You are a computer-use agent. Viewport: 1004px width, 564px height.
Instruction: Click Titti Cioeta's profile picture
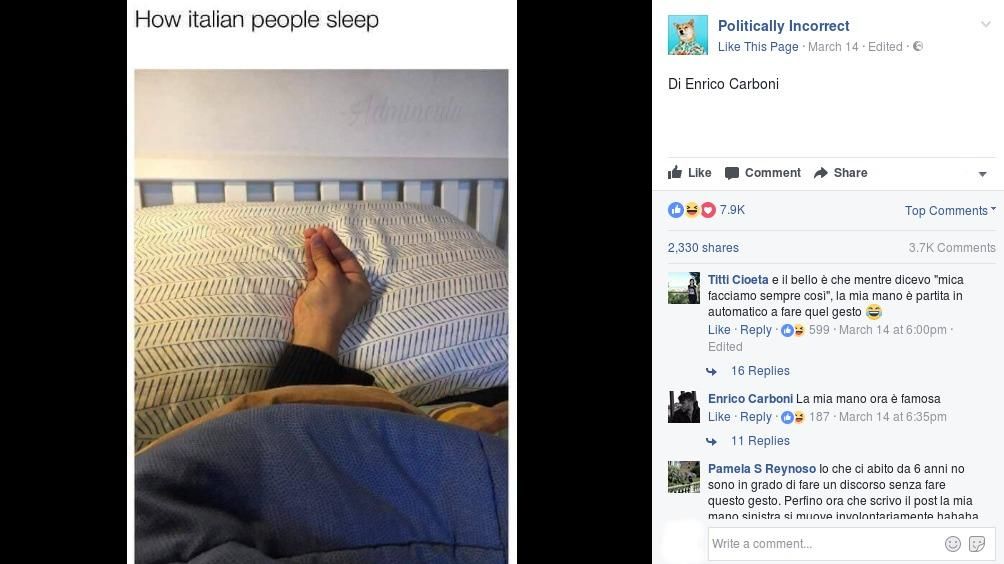click(684, 288)
